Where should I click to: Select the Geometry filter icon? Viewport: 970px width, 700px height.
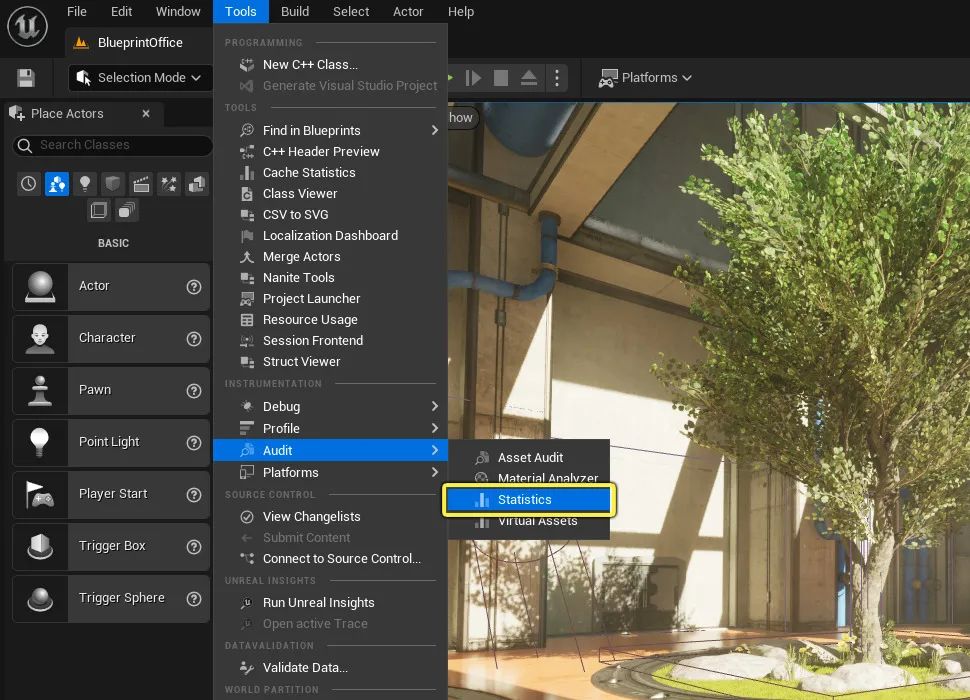(197, 184)
